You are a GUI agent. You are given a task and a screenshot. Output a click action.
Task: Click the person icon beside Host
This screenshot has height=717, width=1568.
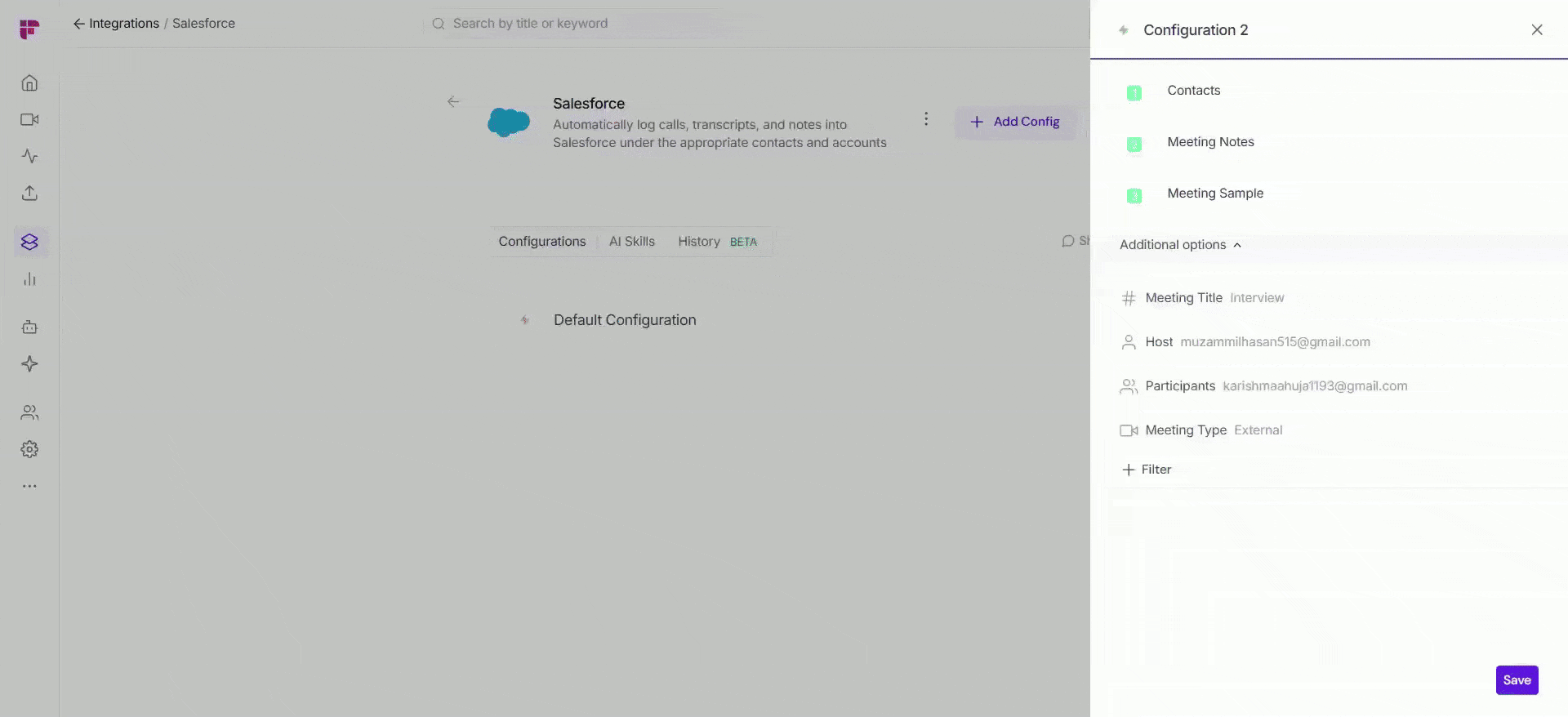[1129, 342]
